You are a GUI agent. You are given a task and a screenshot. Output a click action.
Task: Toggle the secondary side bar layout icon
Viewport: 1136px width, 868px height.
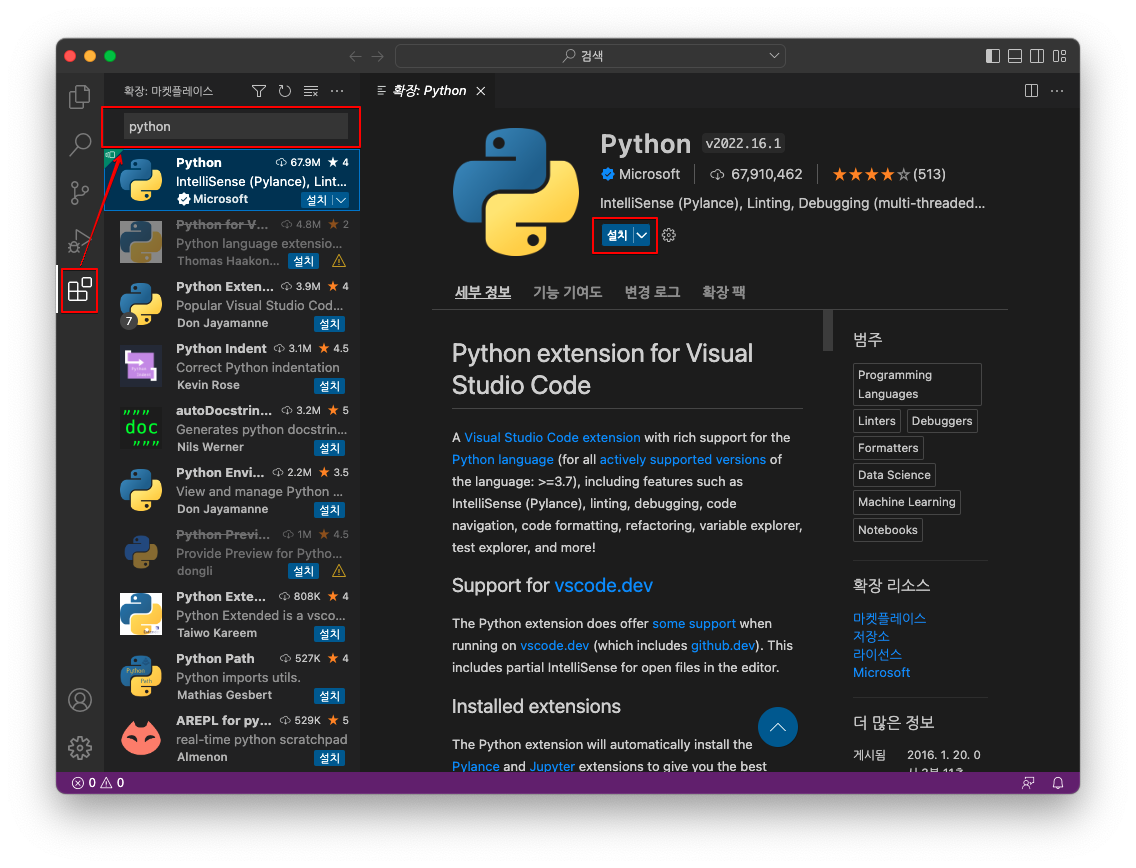click(x=1037, y=56)
